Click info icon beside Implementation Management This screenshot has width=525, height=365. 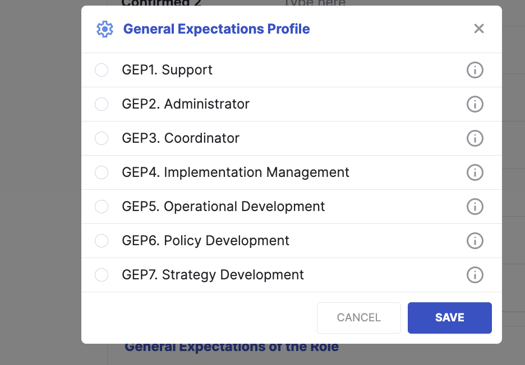pyautogui.click(x=475, y=172)
